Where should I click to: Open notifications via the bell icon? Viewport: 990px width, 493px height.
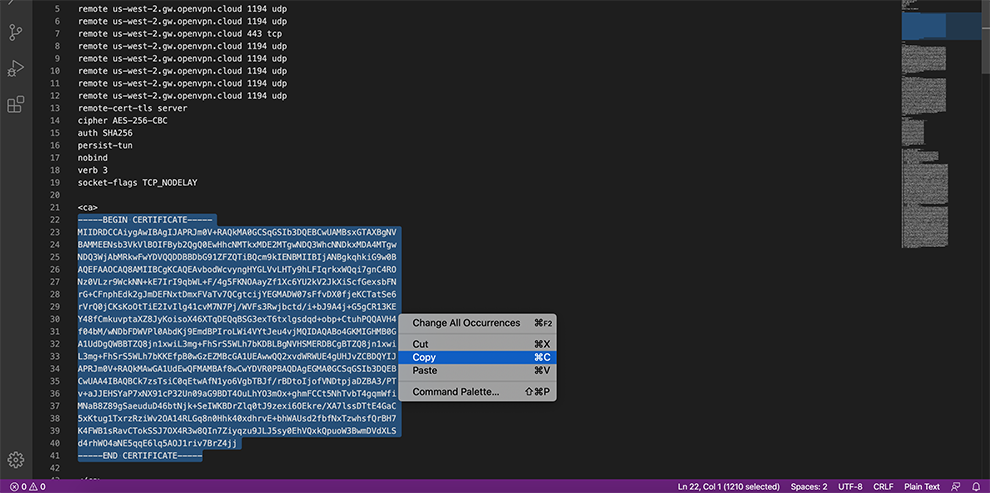pos(976,486)
